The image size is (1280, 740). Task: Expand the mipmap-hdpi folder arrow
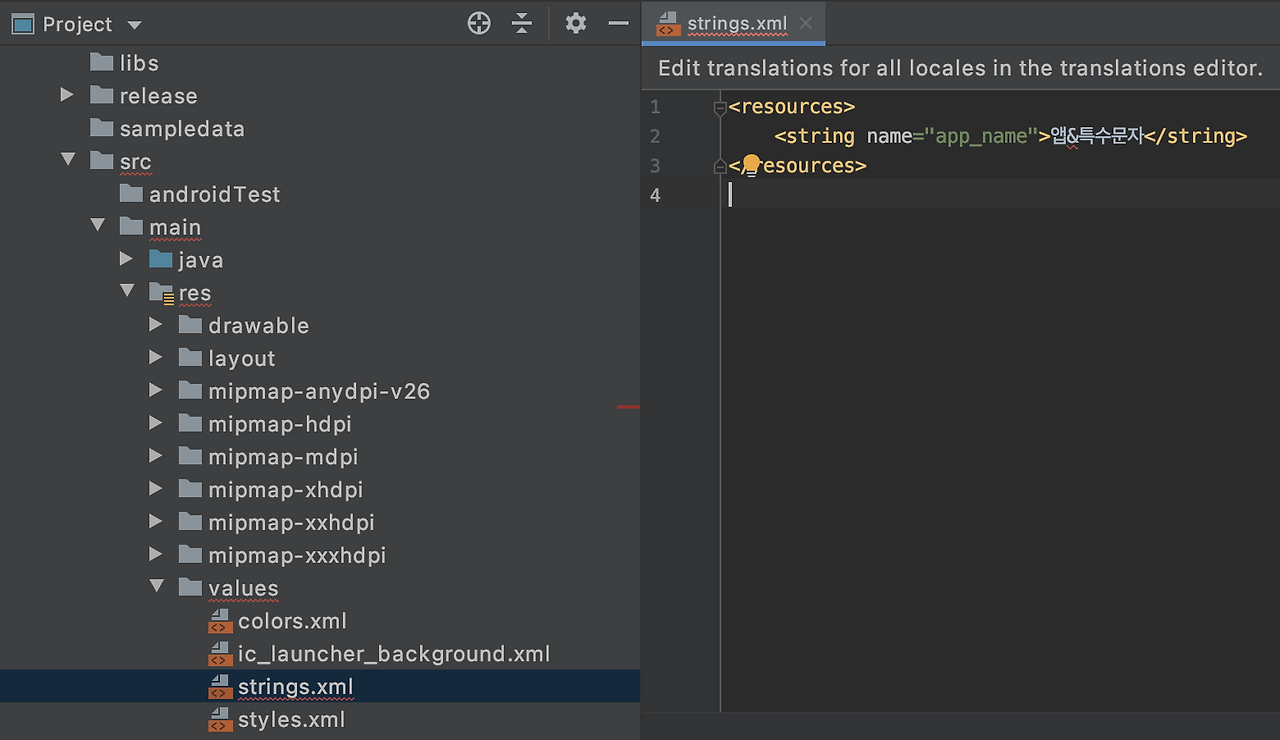155,423
